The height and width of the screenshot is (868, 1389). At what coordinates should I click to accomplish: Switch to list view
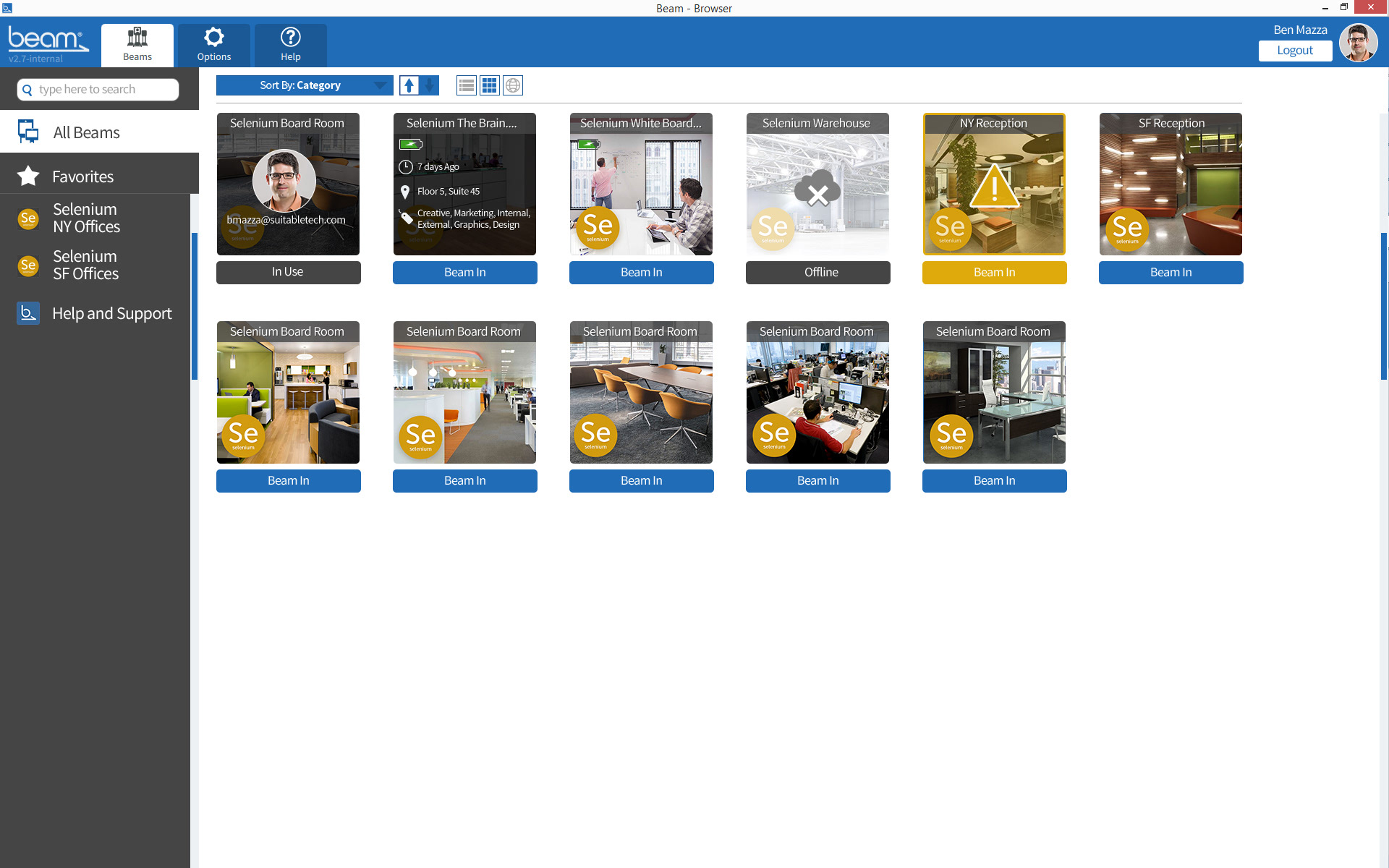click(467, 85)
